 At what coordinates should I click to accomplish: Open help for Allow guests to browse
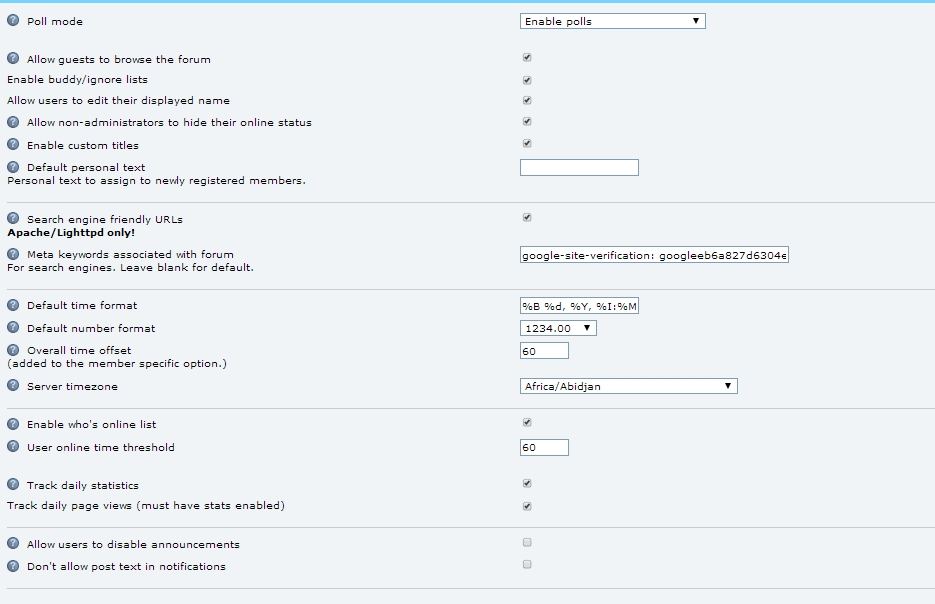[13, 59]
